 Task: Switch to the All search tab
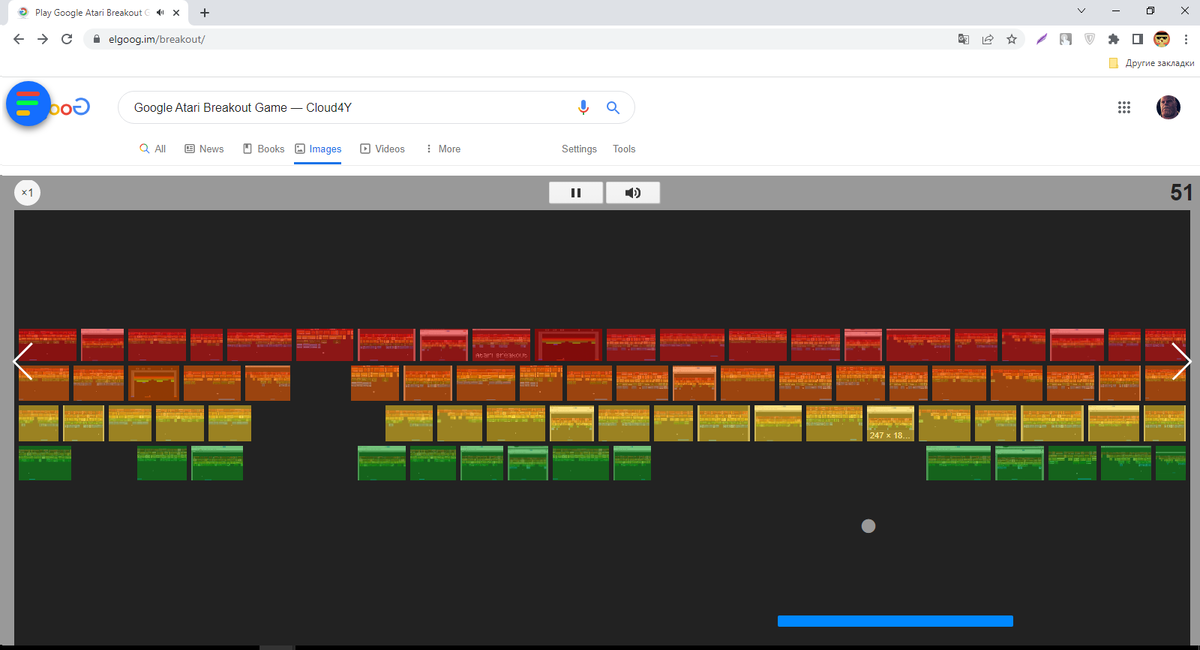[153, 149]
